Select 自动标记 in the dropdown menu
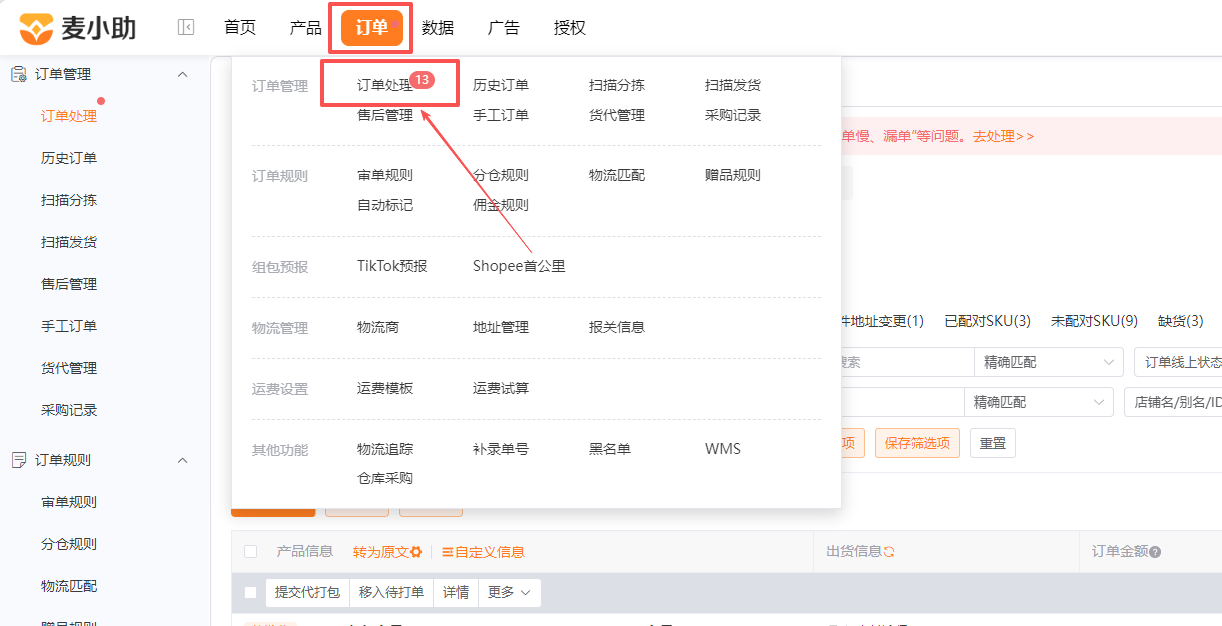The height and width of the screenshot is (626, 1222). point(385,205)
